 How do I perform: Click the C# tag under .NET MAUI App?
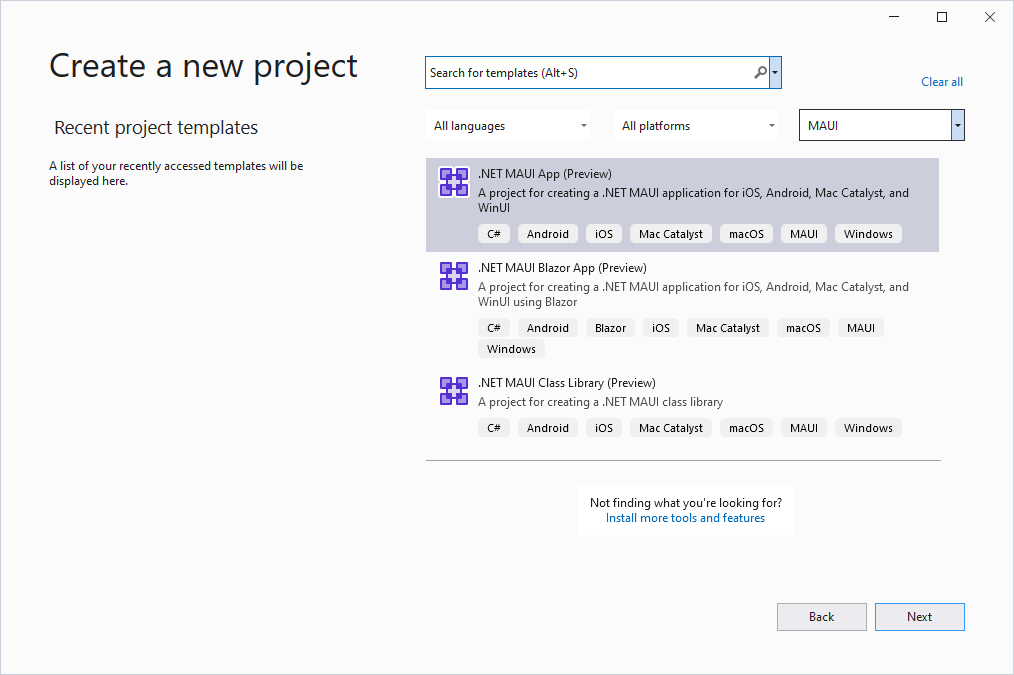coord(493,234)
